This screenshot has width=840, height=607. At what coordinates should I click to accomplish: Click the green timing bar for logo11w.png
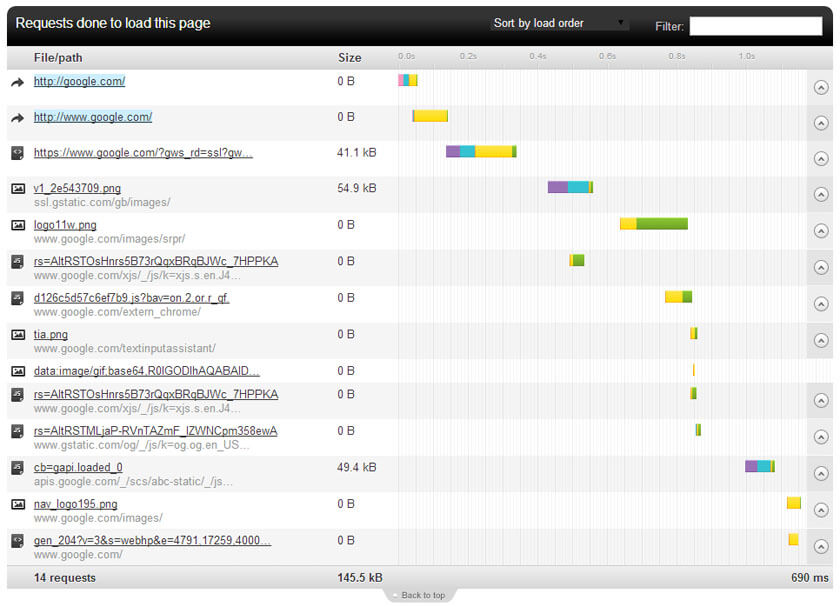(x=662, y=223)
